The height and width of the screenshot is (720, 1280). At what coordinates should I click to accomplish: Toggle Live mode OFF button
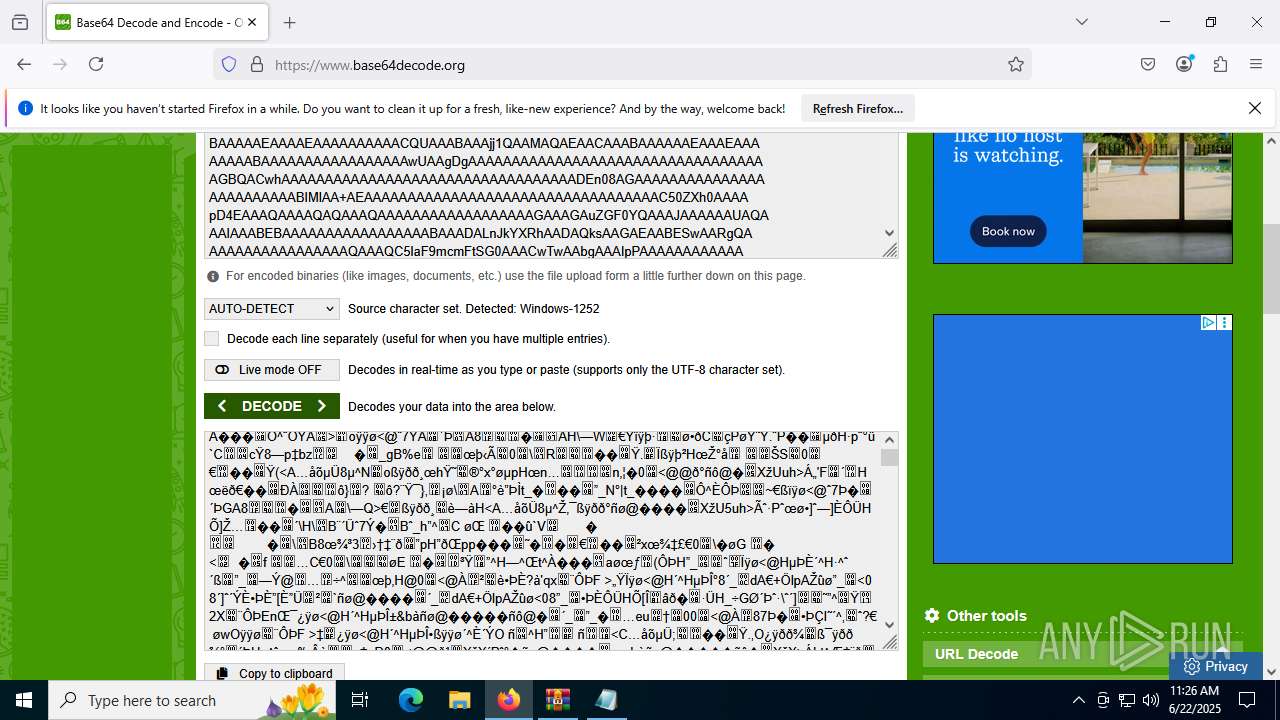point(272,370)
